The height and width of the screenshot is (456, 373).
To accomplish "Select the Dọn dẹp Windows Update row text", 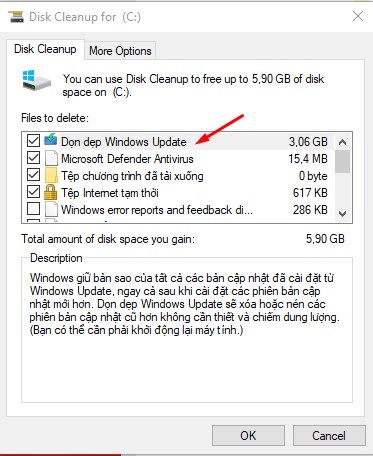I will [x=124, y=142].
